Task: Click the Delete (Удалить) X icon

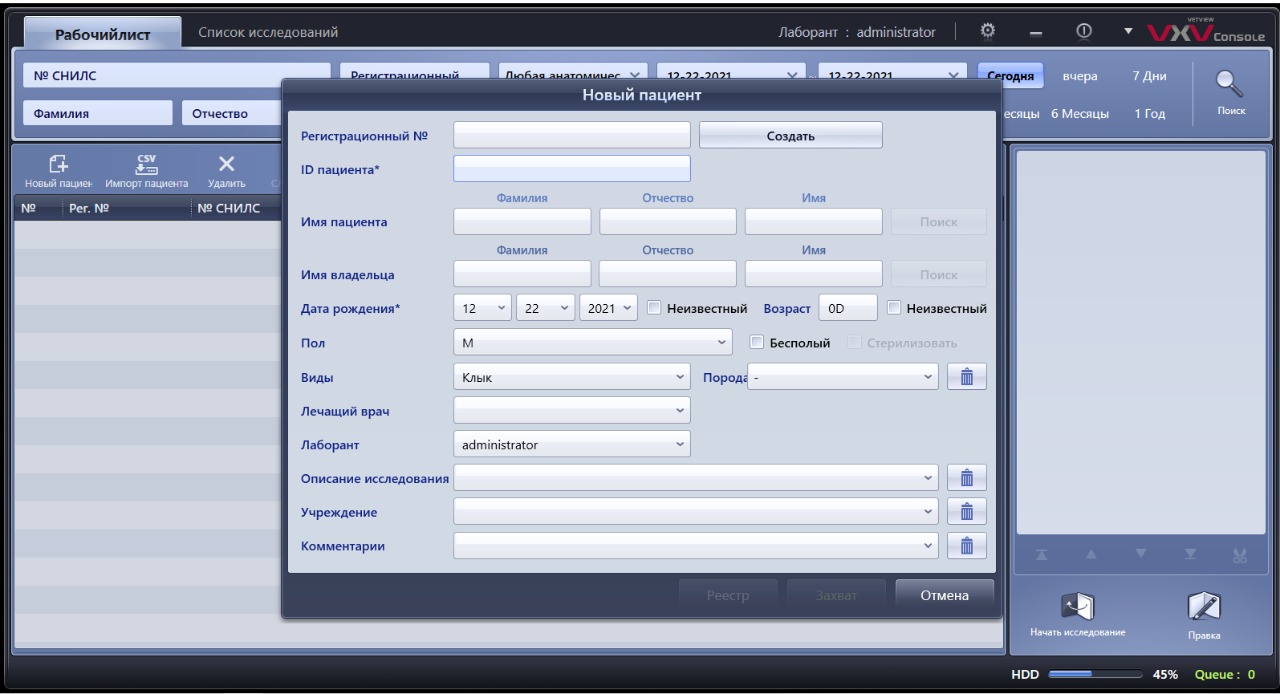Action: [227, 165]
